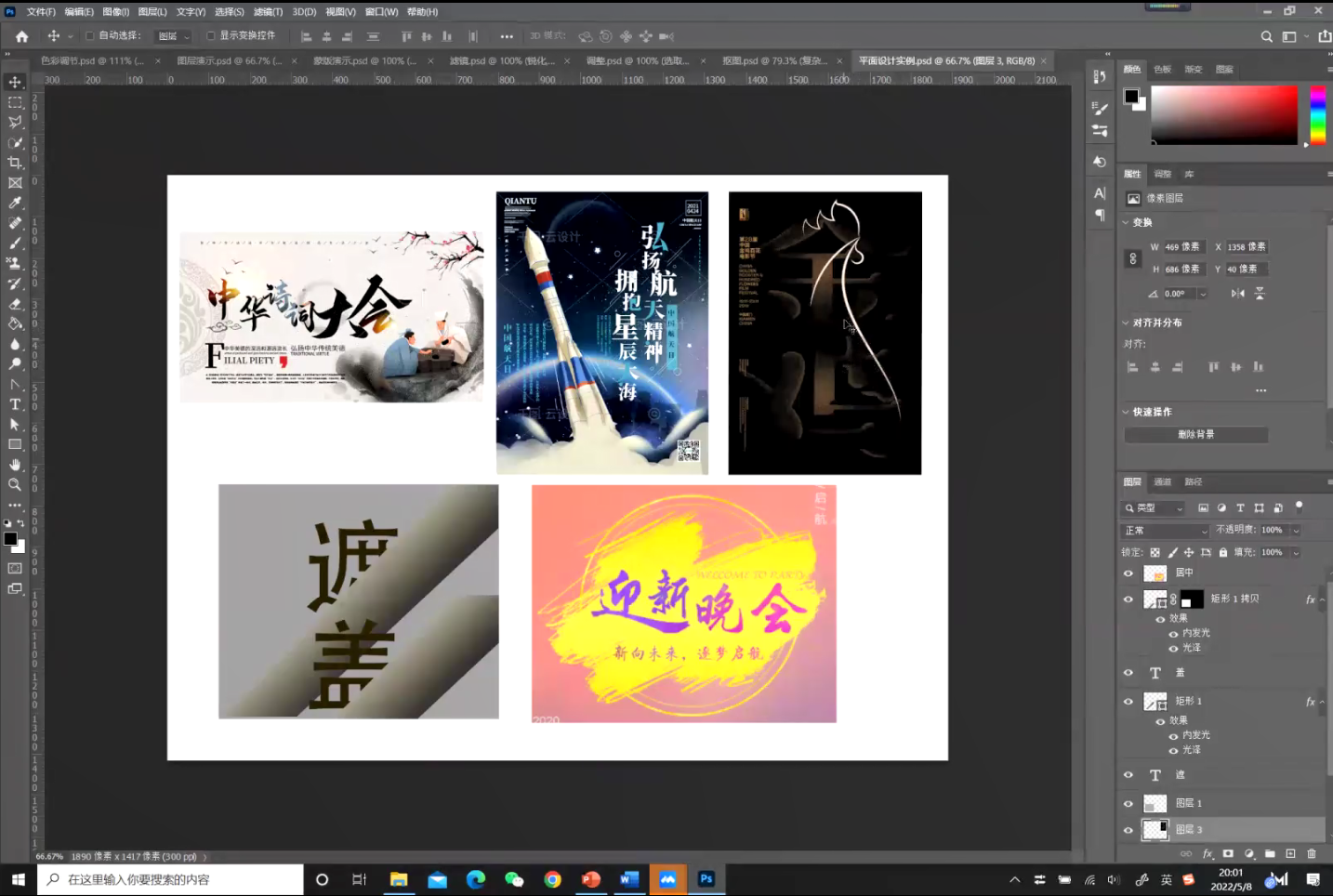Select the Rectangular Marquee tool

coord(15,102)
